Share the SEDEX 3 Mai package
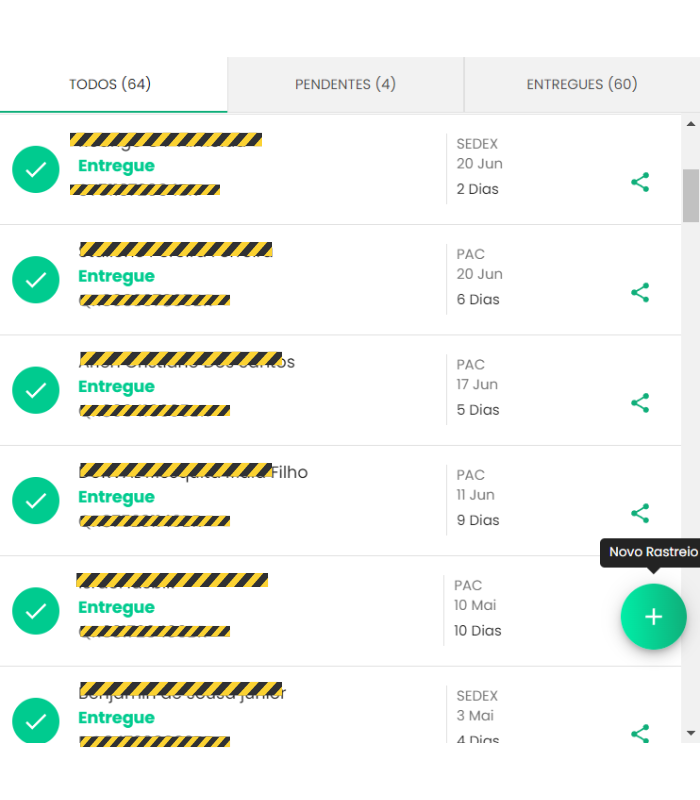This screenshot has height=800, width=700. tap(640, 734)
